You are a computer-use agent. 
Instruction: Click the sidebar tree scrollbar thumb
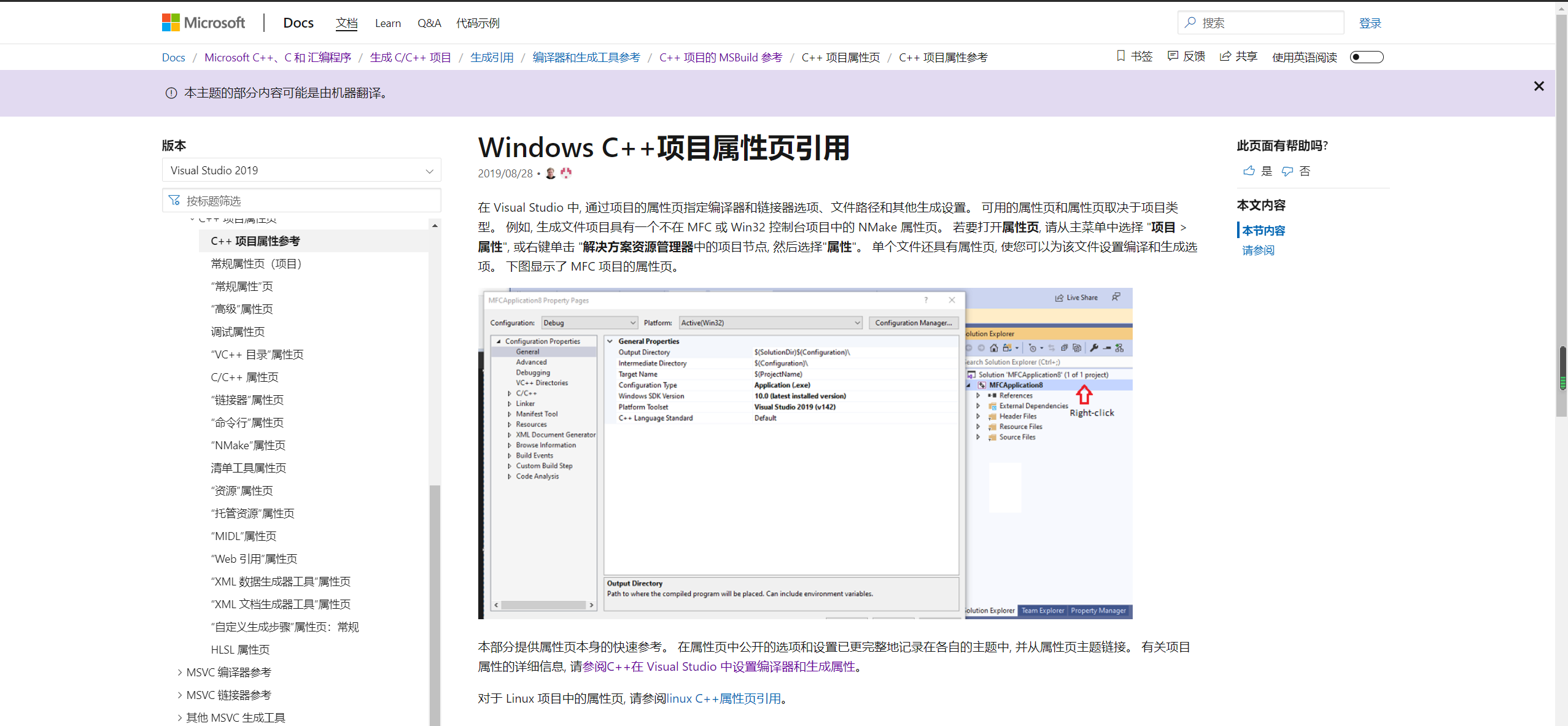[x=435, y=605]
